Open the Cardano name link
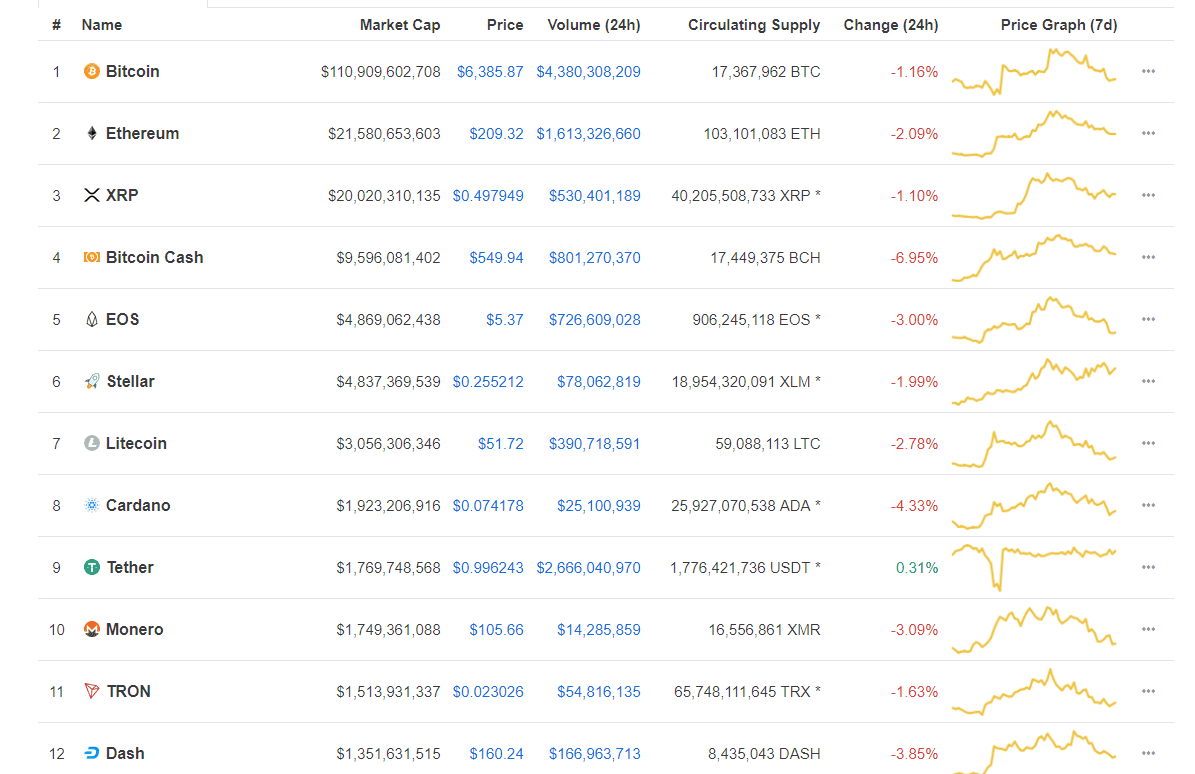Image resolution: width=1195 pixels, height=774 pixels. (x=138, y=505)
